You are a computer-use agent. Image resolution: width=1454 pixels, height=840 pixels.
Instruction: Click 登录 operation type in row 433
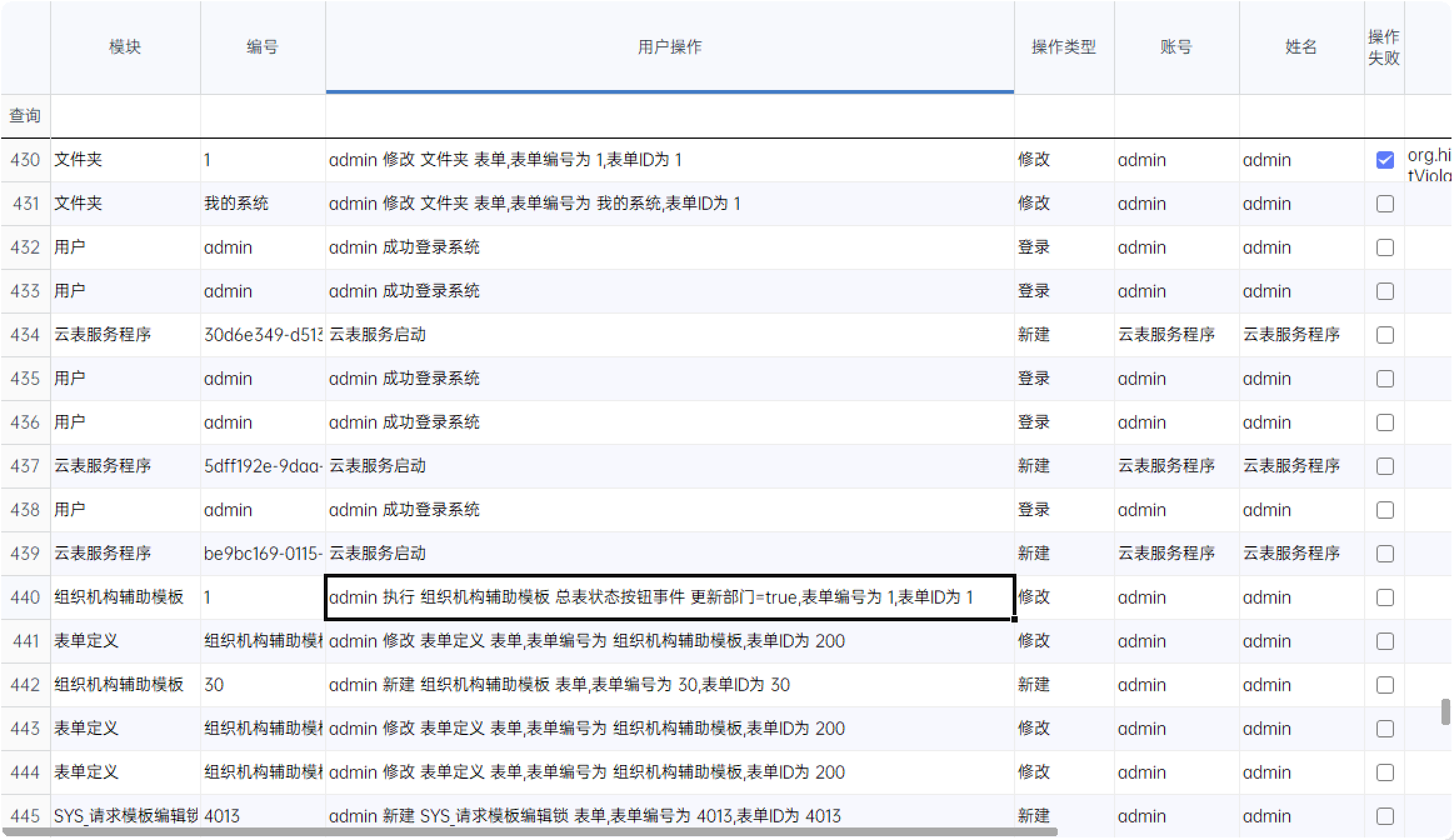[1064, 291]
